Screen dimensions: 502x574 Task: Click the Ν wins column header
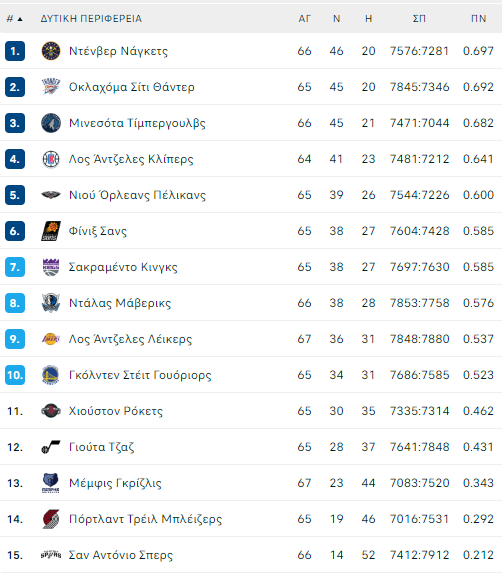336,19
